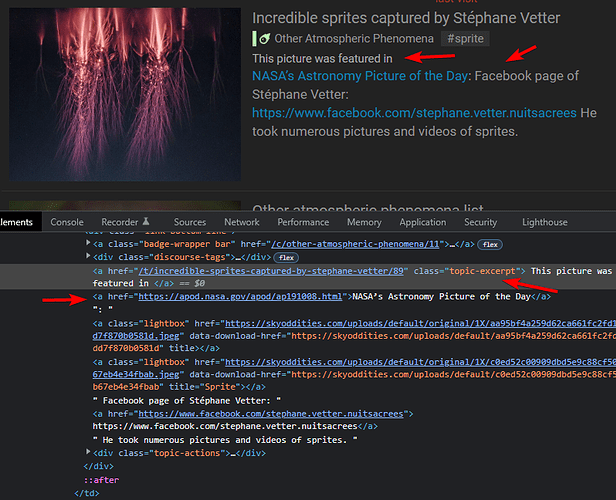Click the /c/other-atmospheric-phenomena/11 href in DOM
Screen dimensions: 616x500
(355, 244)
